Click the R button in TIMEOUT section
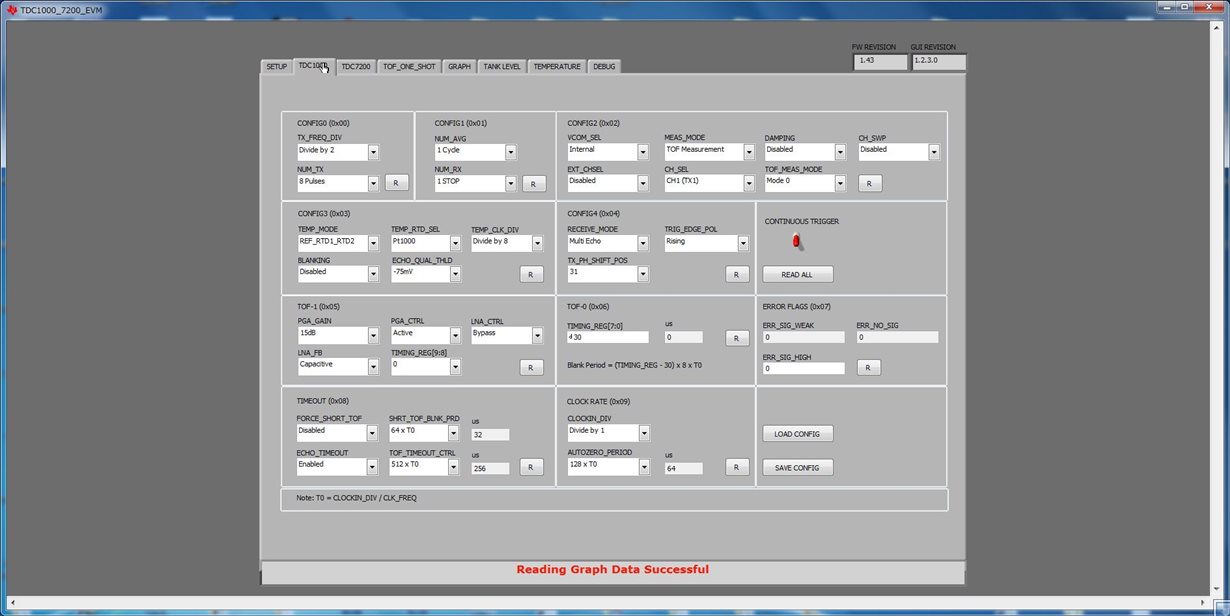This screenshot has height=616, width=1230. [x=531, y=467]
